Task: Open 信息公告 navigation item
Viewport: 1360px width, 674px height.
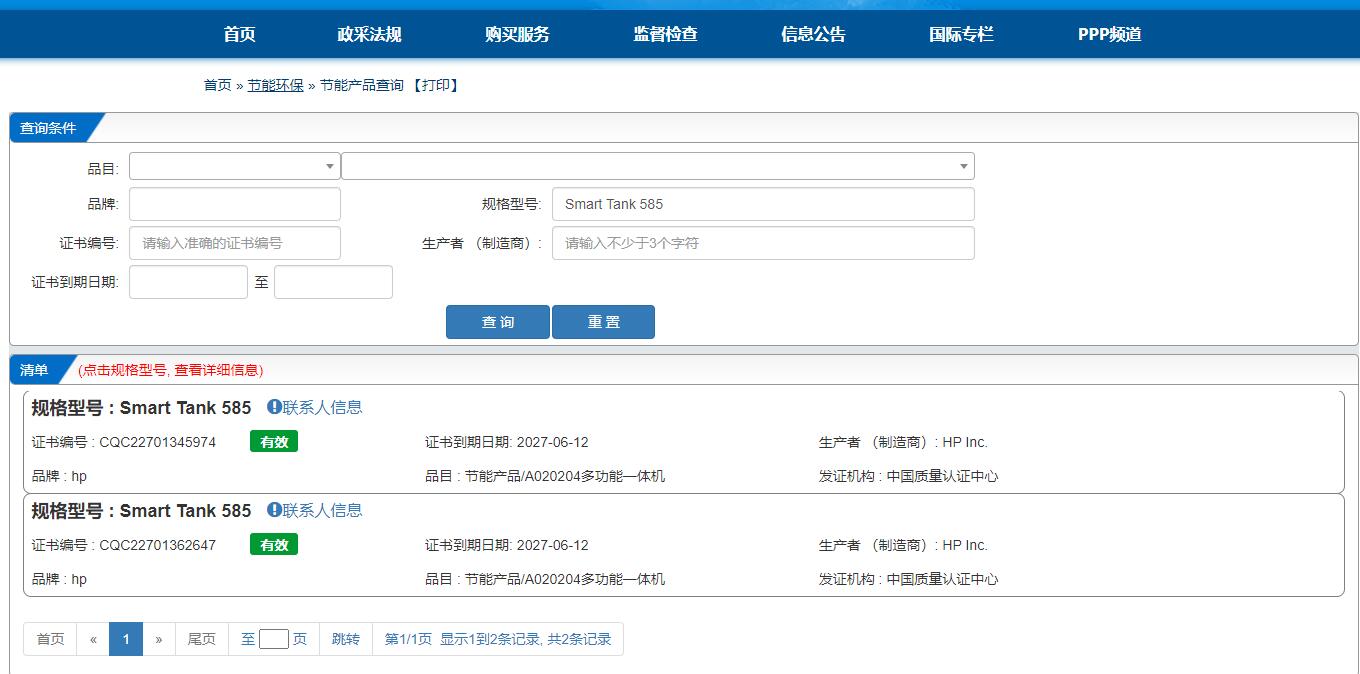Action: (813, 34)
